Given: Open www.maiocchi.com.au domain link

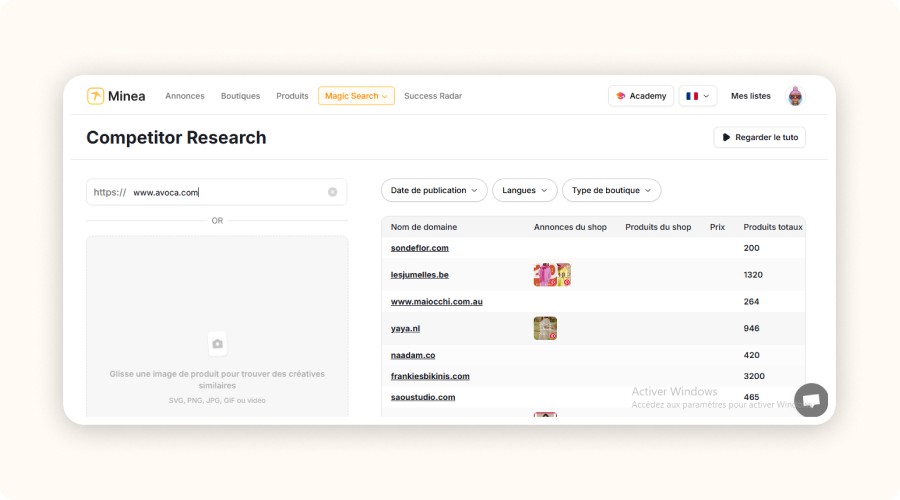Looking at the screenshot, I should [437, 301].
